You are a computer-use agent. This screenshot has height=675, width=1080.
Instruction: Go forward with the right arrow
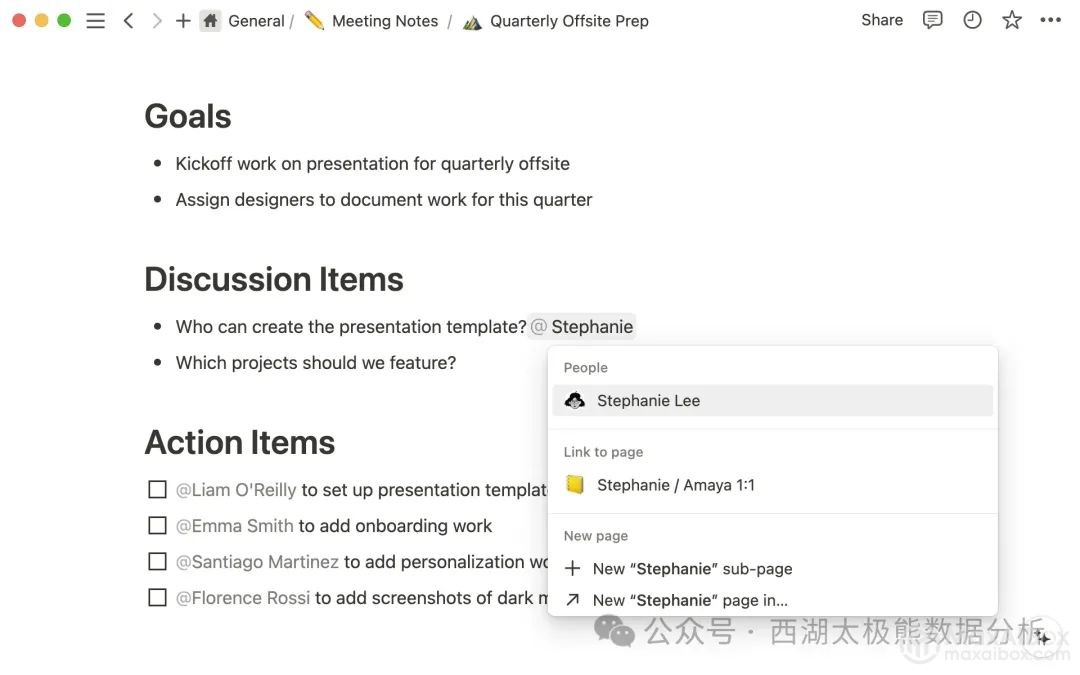click(x=156, y=21)
